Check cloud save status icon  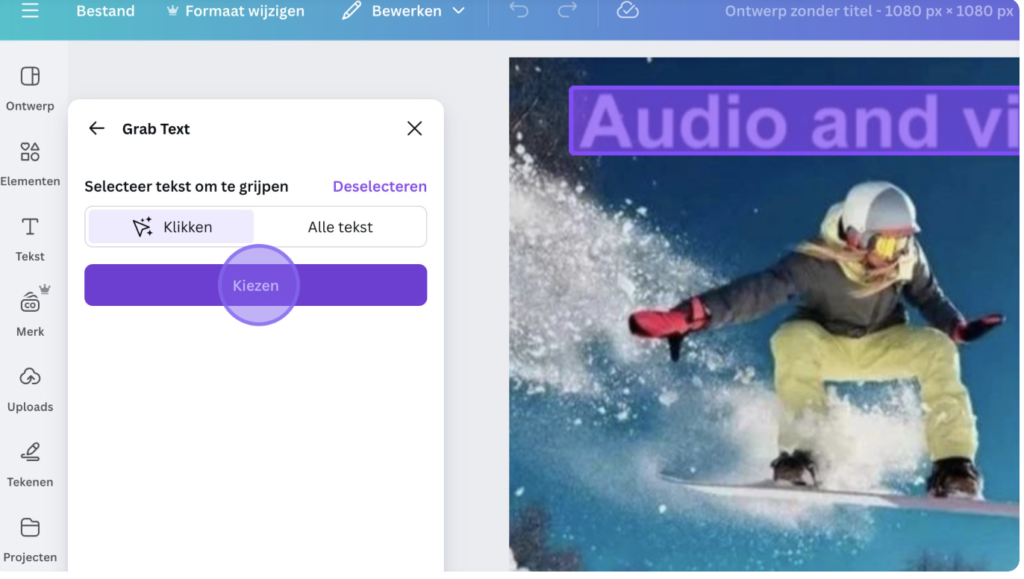click(628, 10)
